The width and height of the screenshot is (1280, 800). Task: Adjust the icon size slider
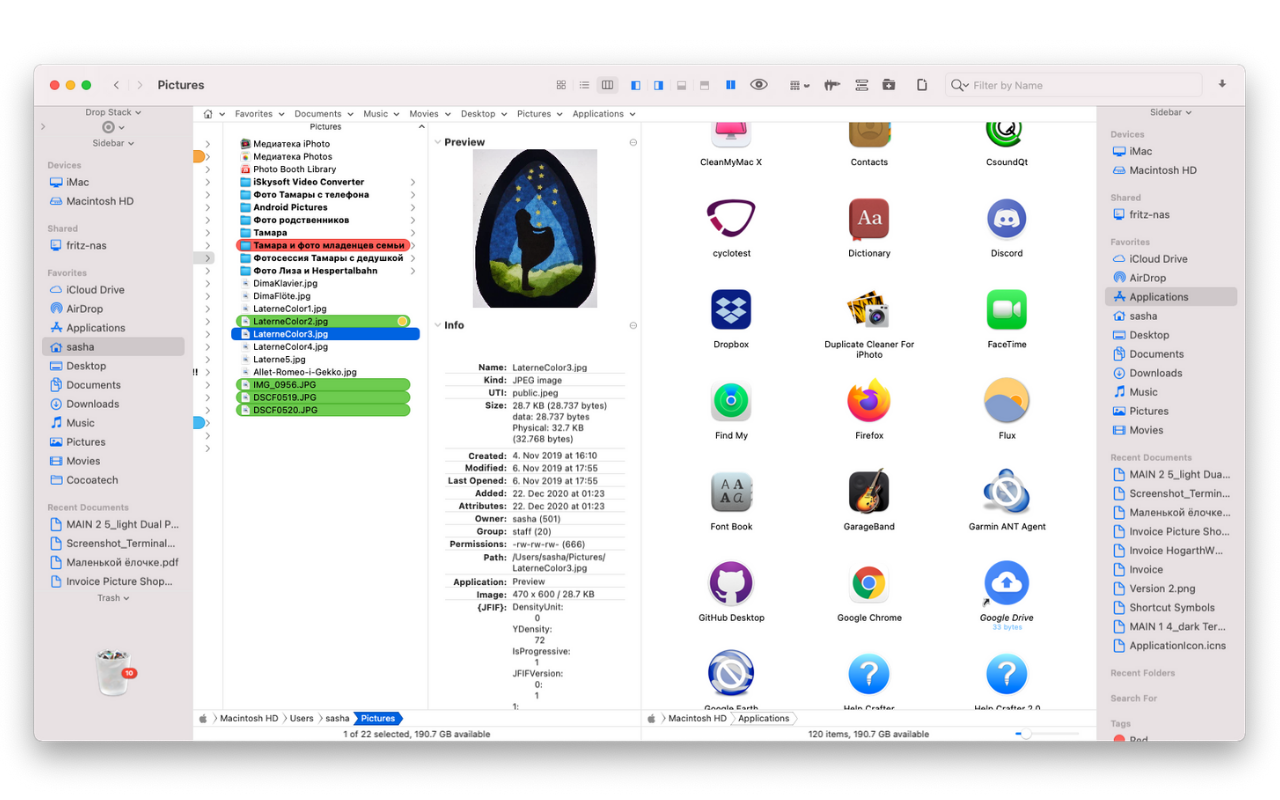pyautogui.click(x=1026, y=734)
